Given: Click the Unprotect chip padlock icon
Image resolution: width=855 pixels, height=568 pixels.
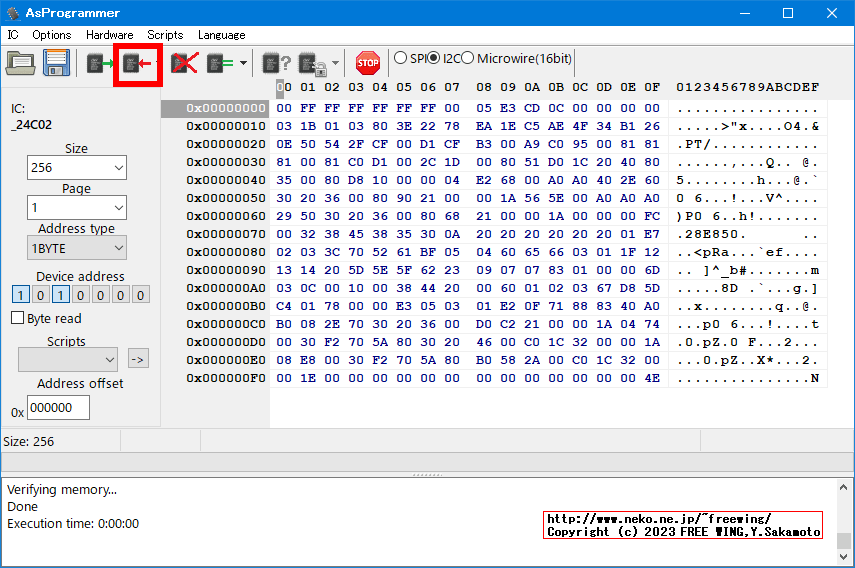Looking at the screenshot, I should click(x=311, y=64).
